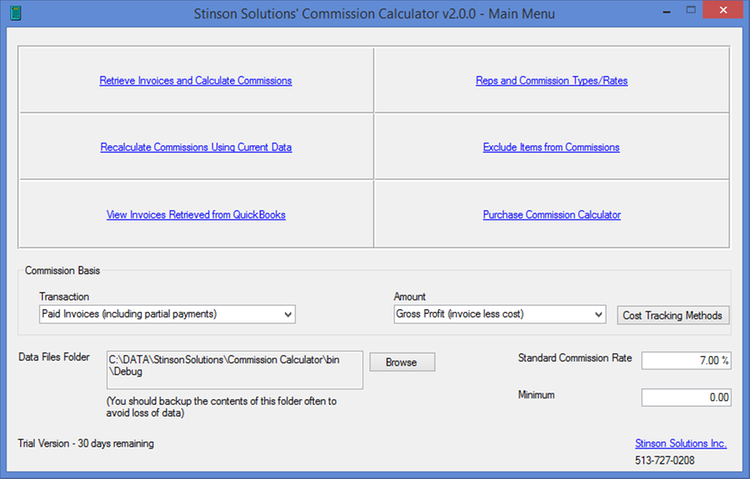Open Exclude Items from Commissions link
750x479 pixels.
tap(551, 147)
